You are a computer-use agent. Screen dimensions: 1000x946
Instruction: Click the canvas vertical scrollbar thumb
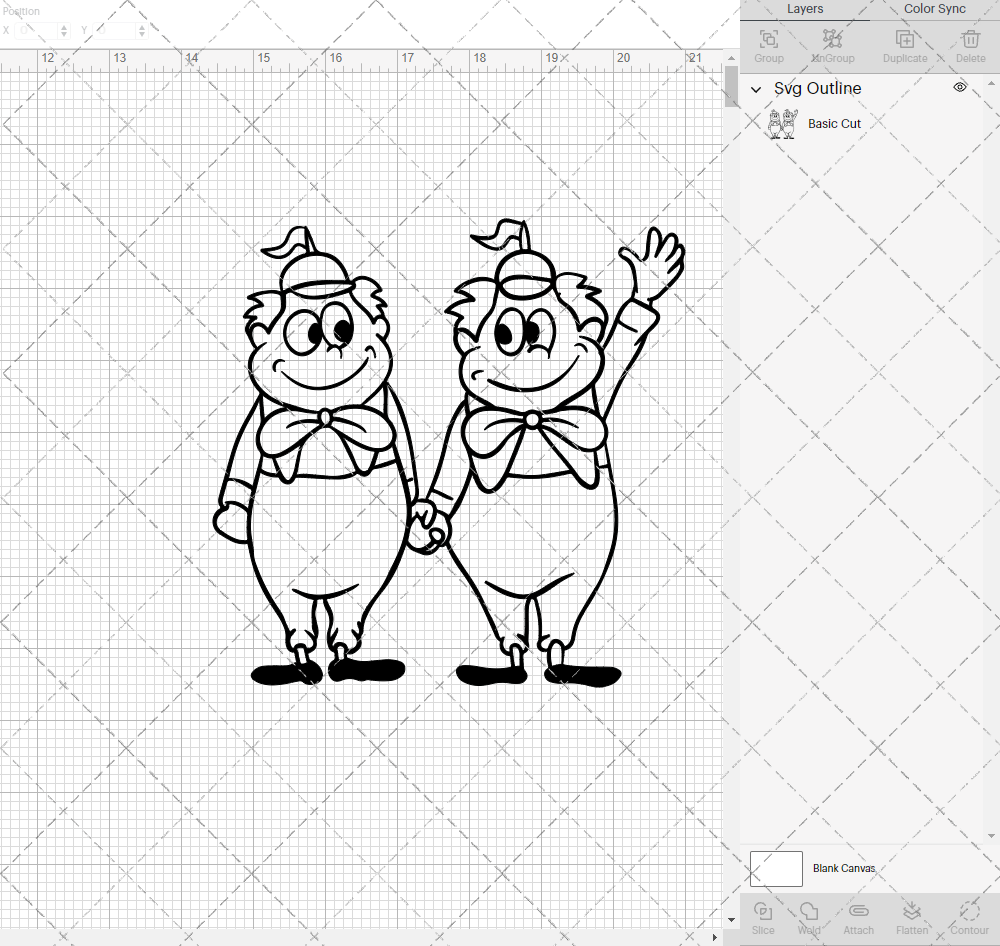click(x=731, y=86)
